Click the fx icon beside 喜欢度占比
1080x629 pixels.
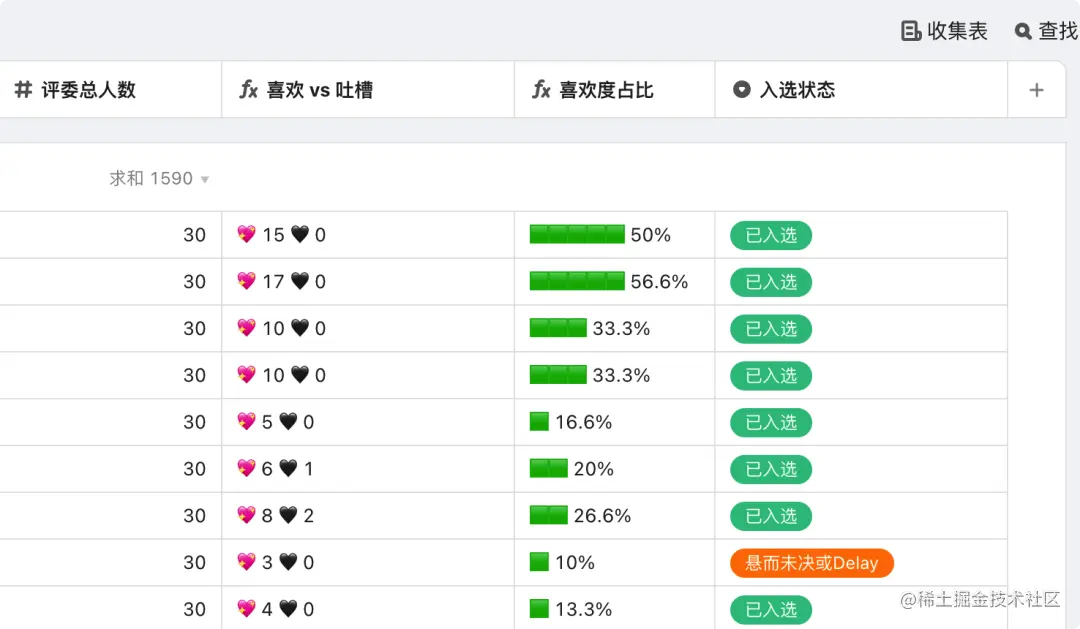pos(541,90)
